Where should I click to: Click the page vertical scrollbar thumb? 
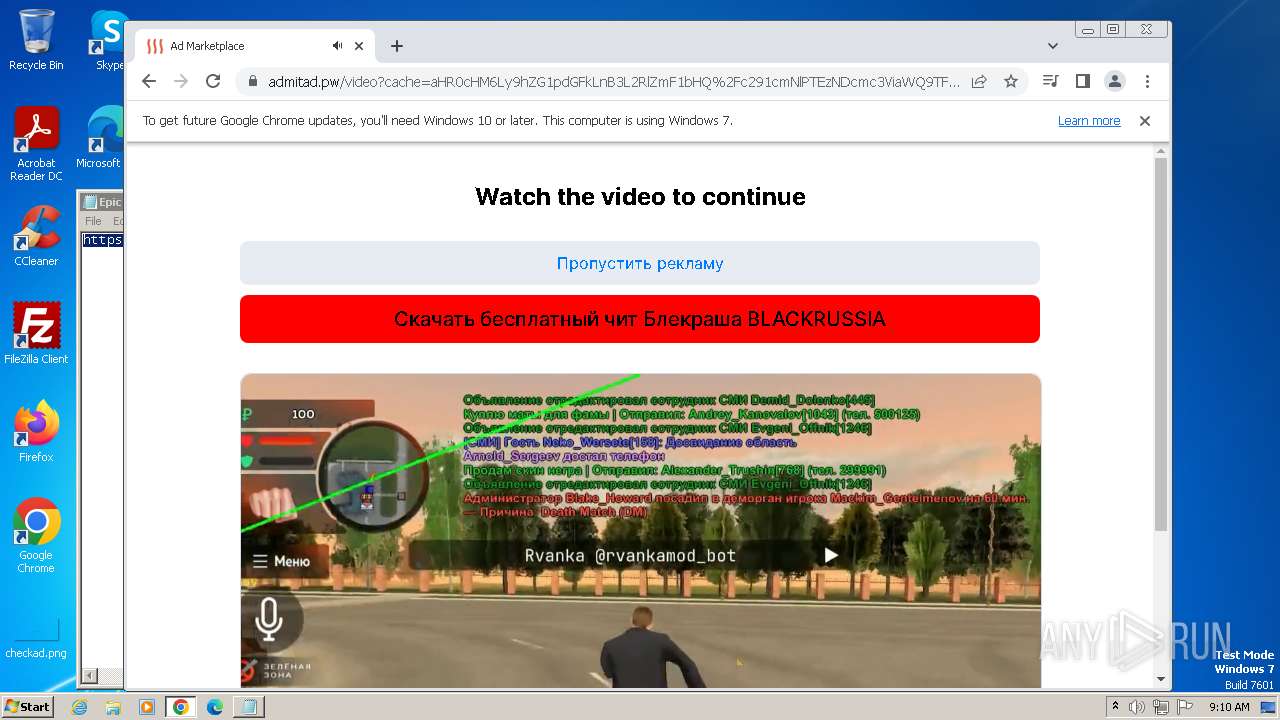coord(1161,344)
